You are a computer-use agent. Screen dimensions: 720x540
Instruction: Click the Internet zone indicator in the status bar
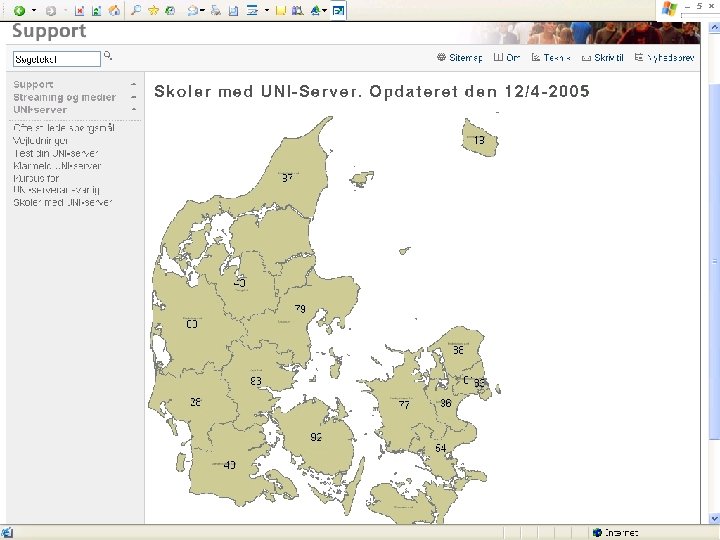point(615,533)
